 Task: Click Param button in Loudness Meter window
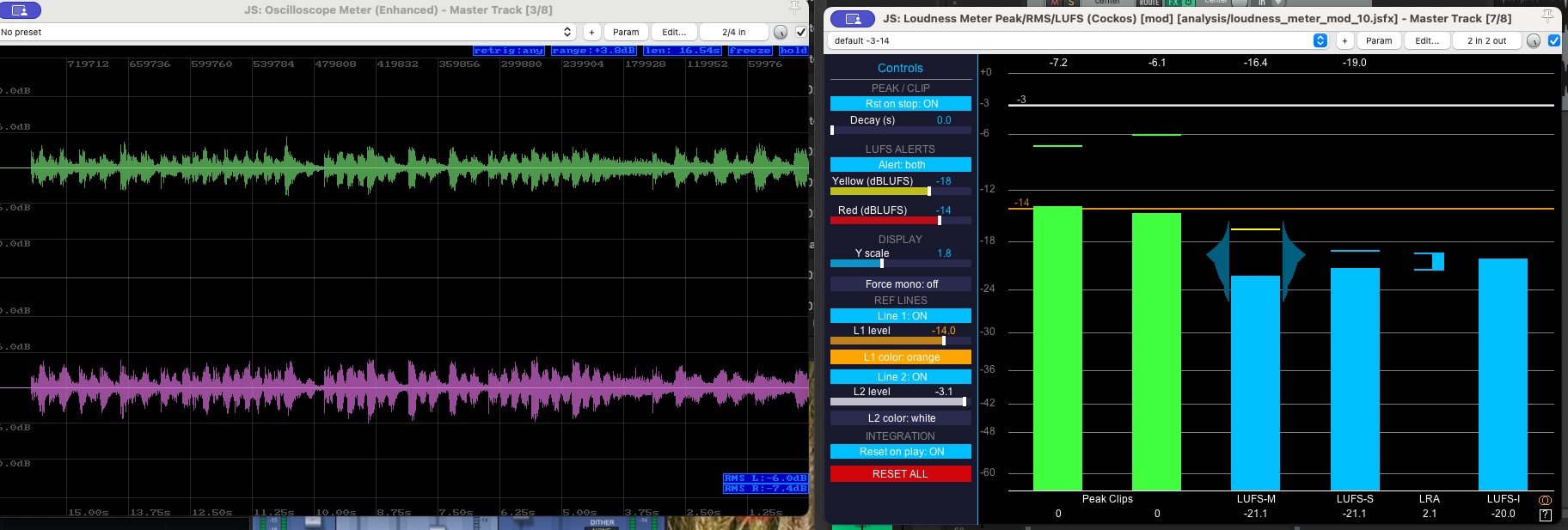1379,40
